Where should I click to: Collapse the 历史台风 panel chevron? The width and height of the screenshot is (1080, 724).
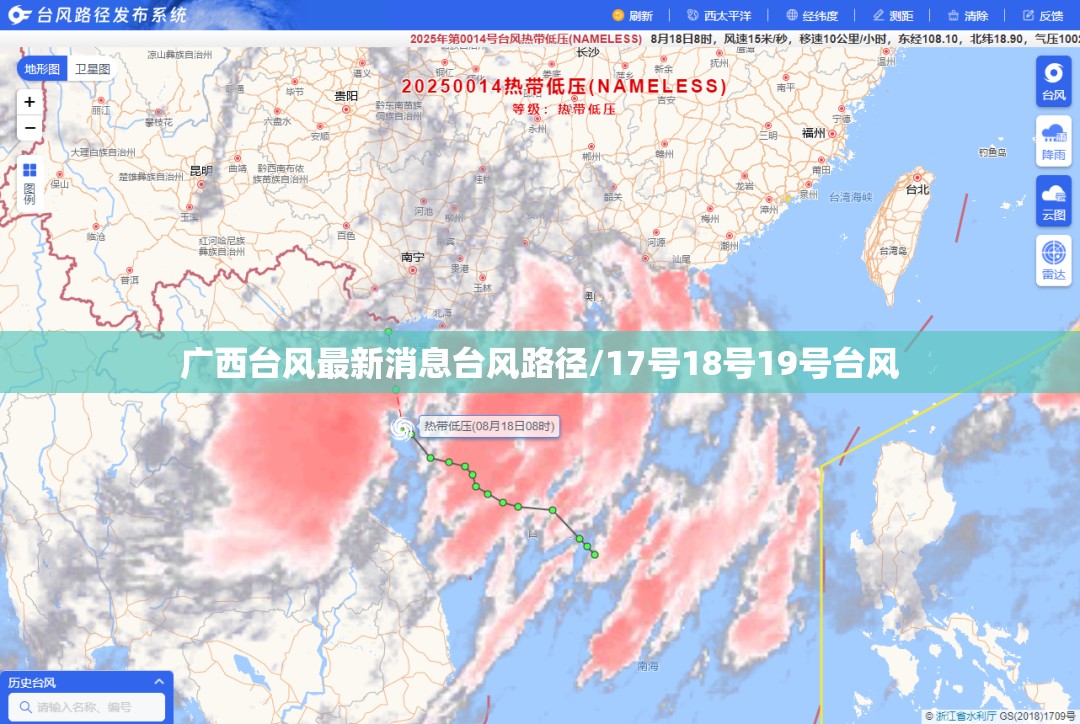[x=159, y=681]
